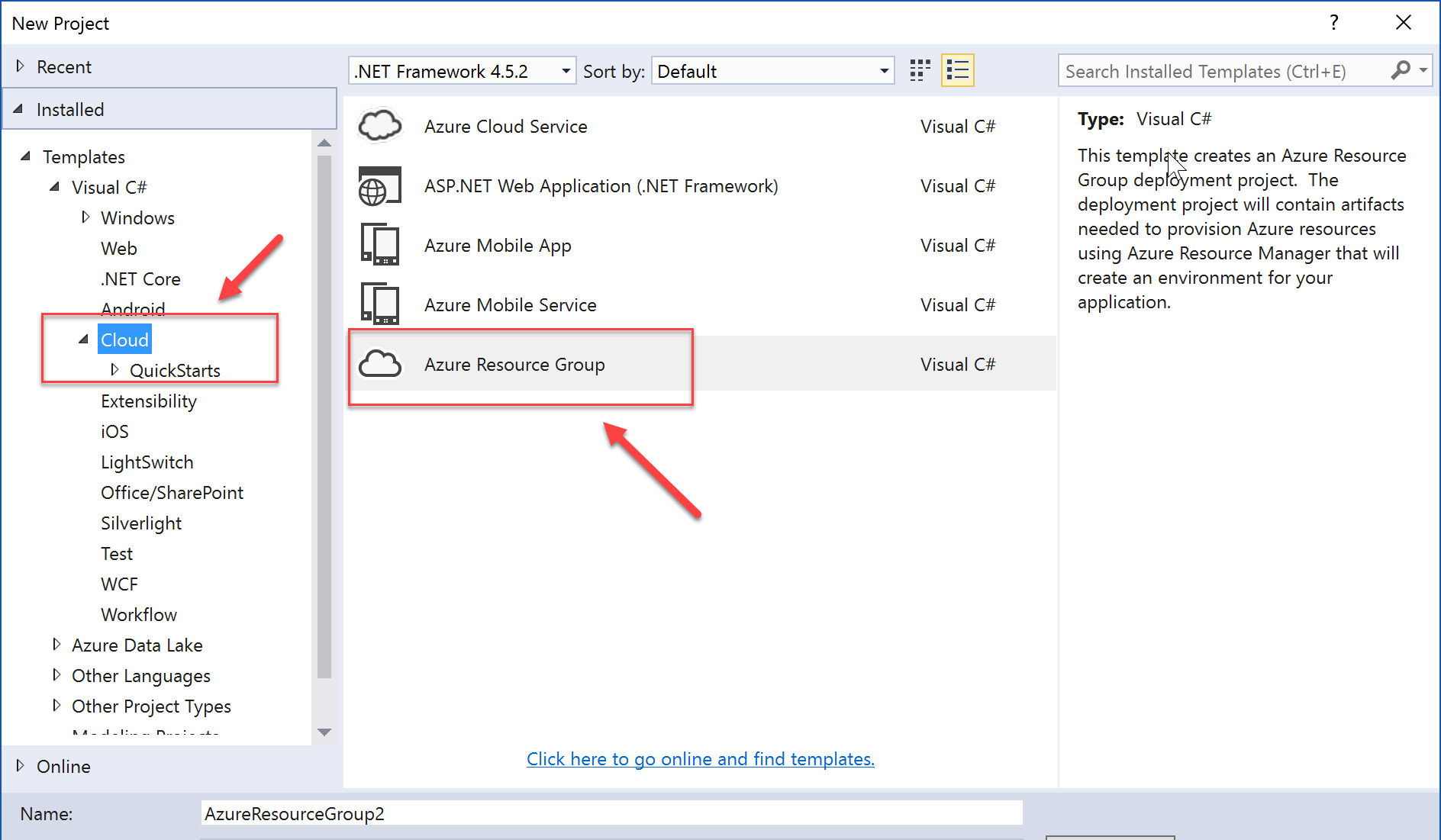Click the Azure Cloud Service cloud icon
The height and width of the screenshot is (840, 1441).
pyautogui.click(x=379, y=126)
